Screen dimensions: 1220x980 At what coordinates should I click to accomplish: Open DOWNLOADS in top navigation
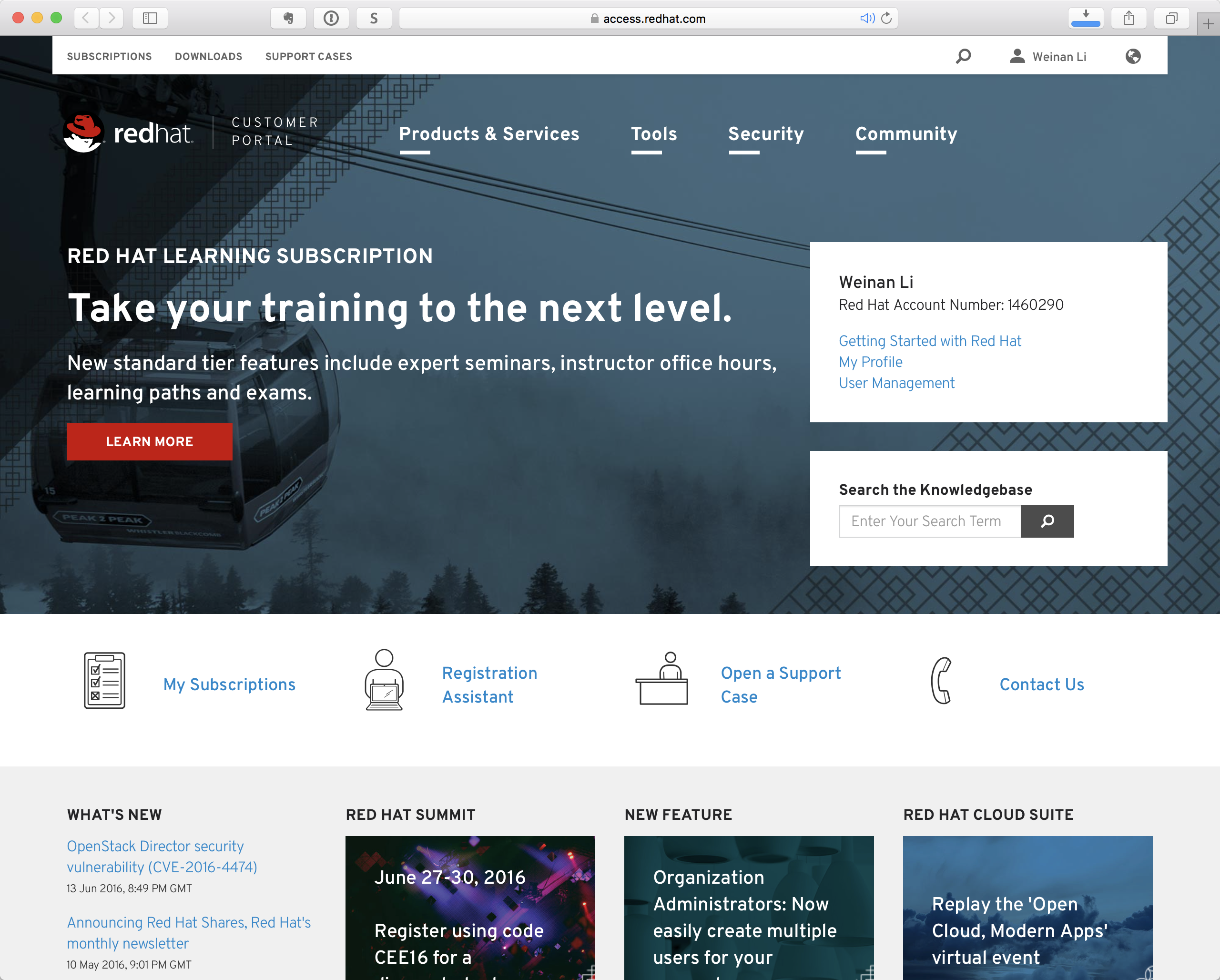208,56
